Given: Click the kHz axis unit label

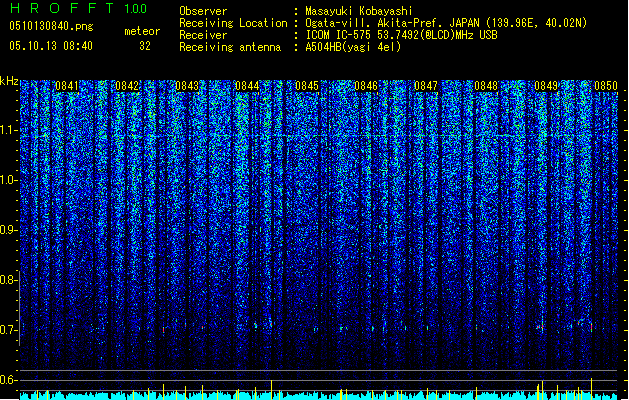Looking at the screenshot, I should click(9, 81).
